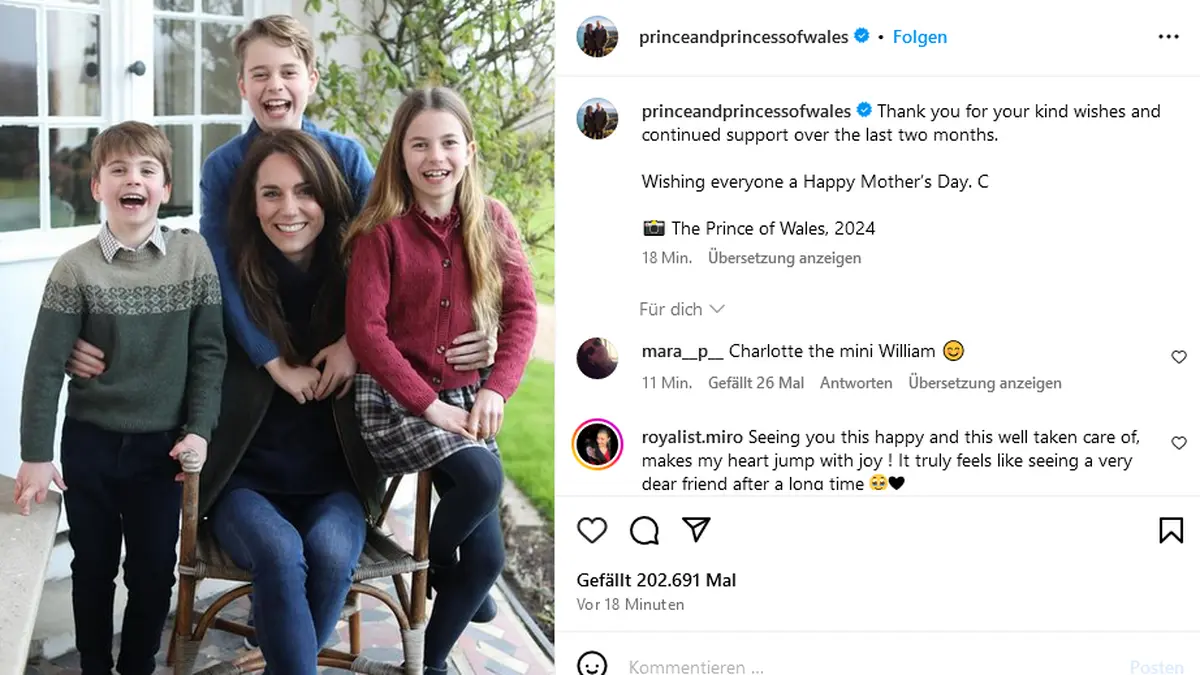
Task: Click the paper plane share icon
Action: tap(696, 530)
